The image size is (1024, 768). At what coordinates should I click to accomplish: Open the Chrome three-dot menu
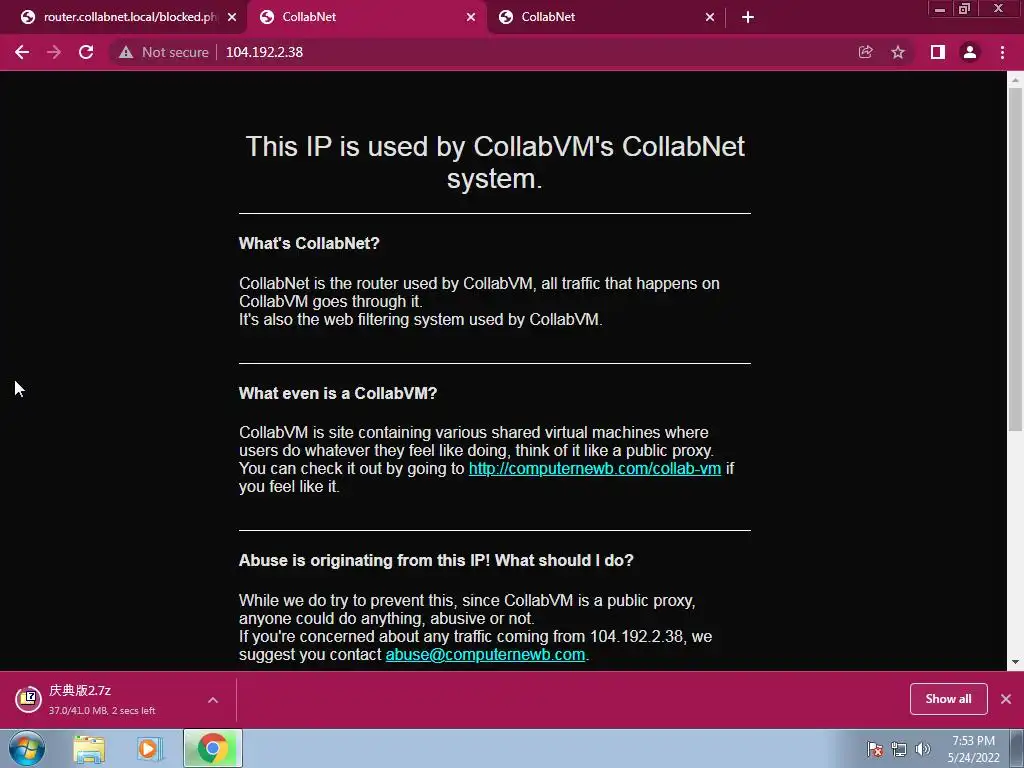(1002, 52)
